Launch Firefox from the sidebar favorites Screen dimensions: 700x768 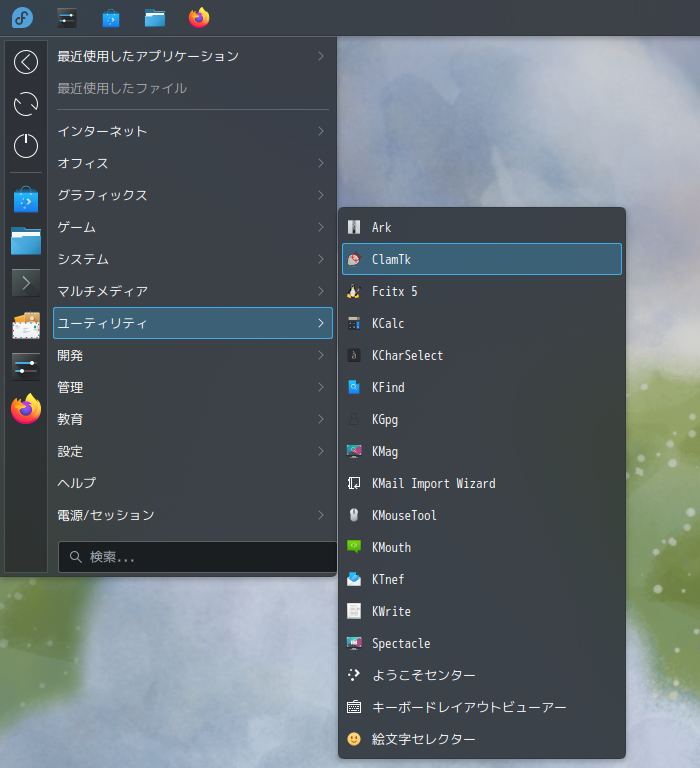tap(26, 409)
